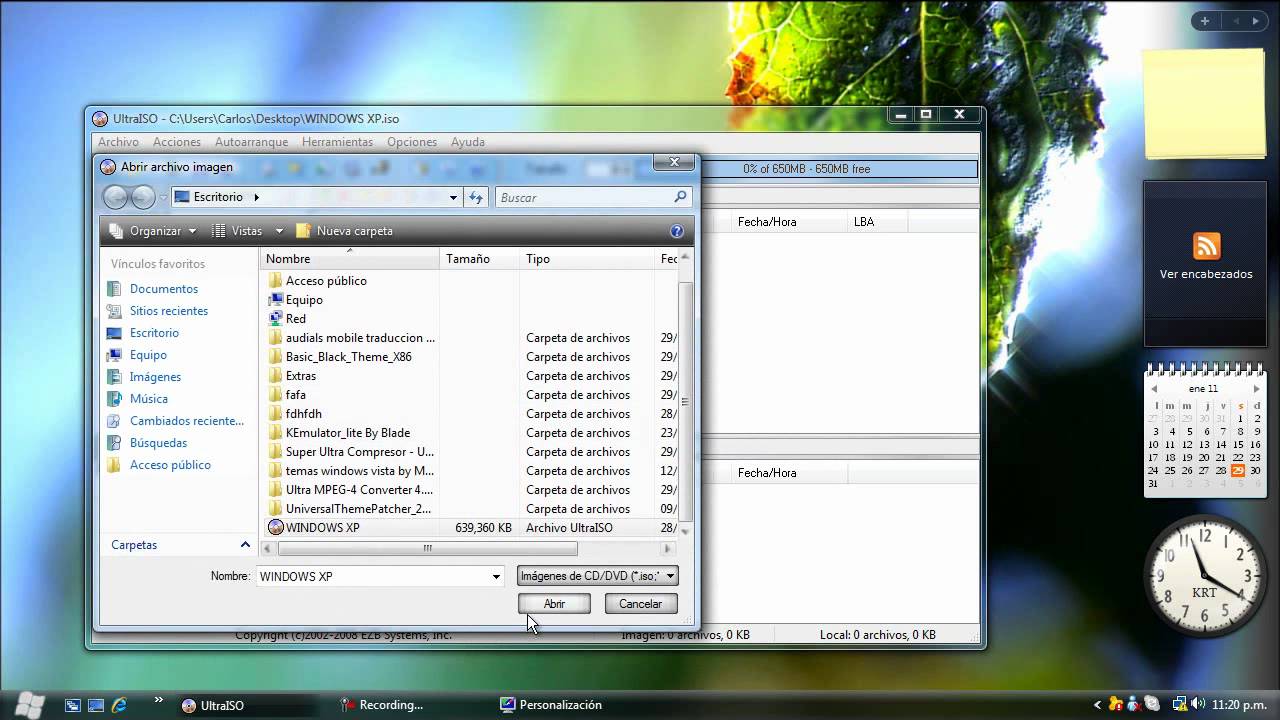This screenshot has width=1280, height=720.
Task: Open the Imágenes de CD/DVD file type dropdown
Action: tap(598, 576)
